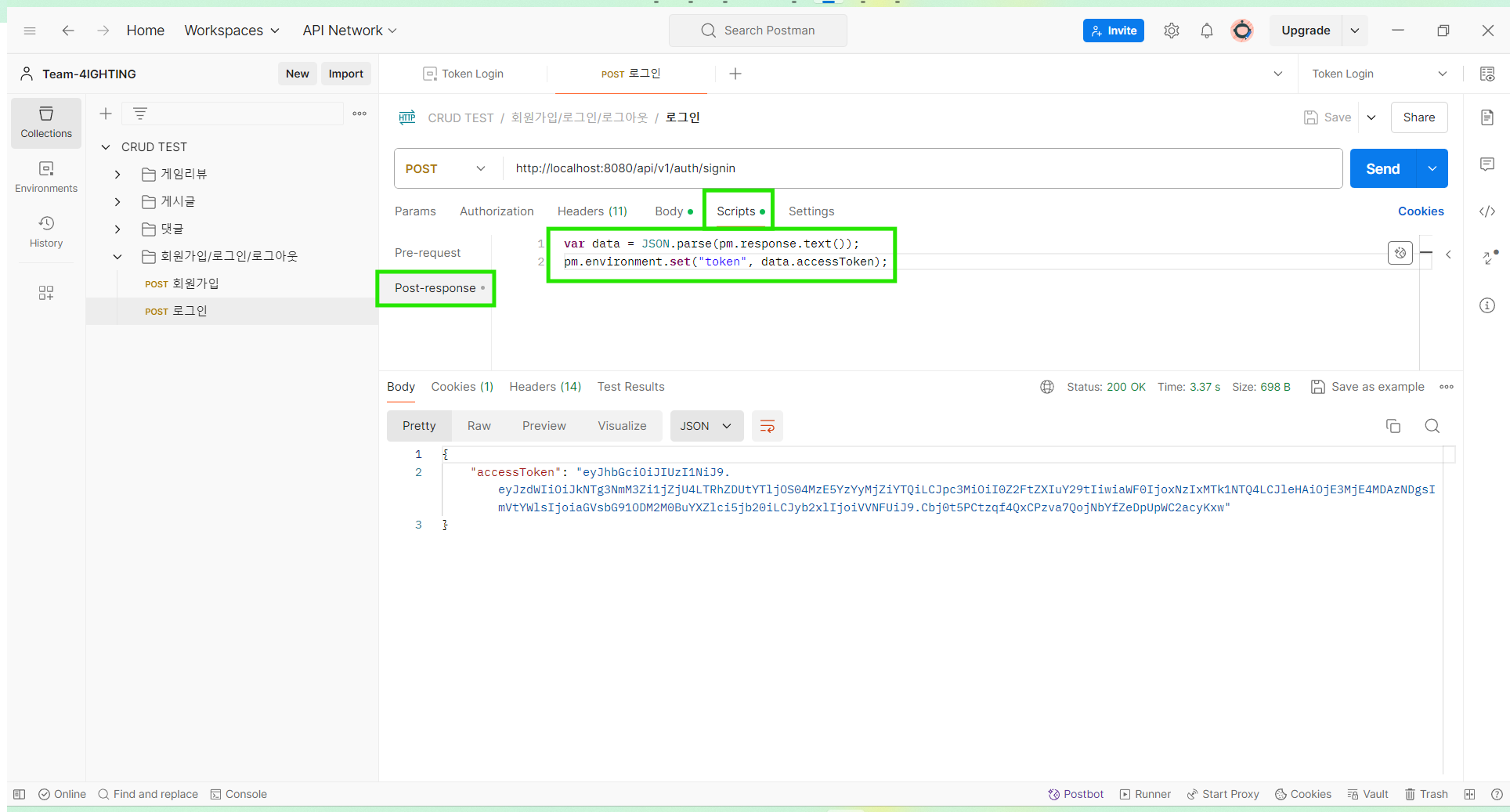Click network globe icon near status
The width and height of the screenshot is (1510, 812).
point(1047,387)
